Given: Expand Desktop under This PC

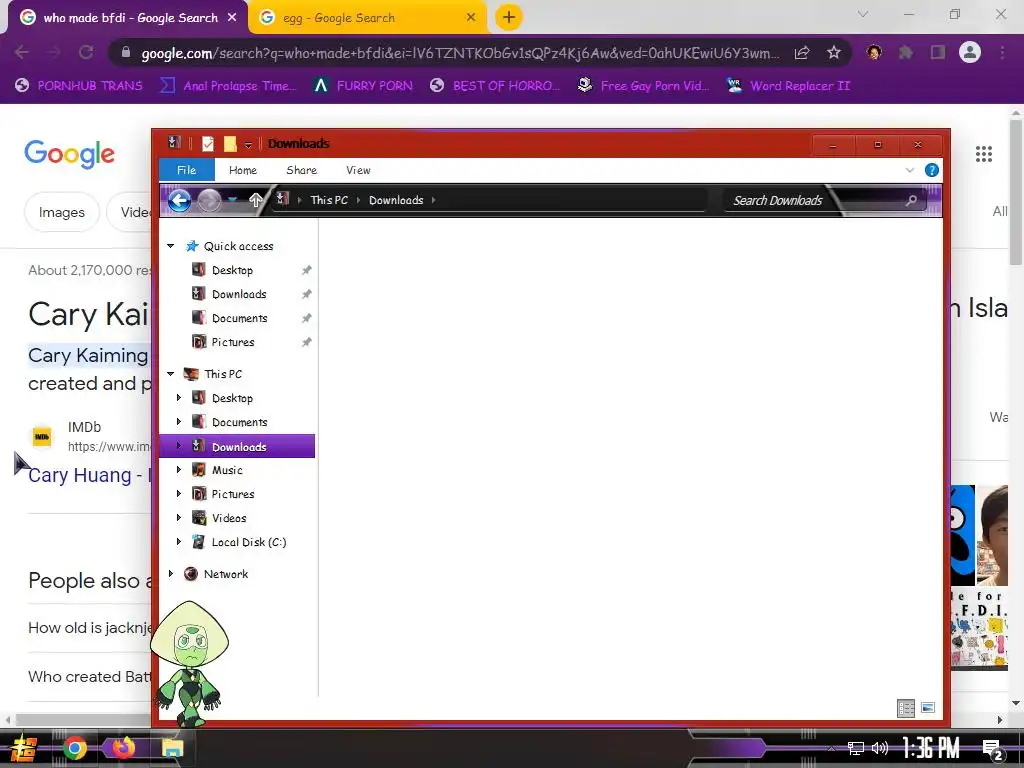Looking at the screenshot, I should point(179,398).
